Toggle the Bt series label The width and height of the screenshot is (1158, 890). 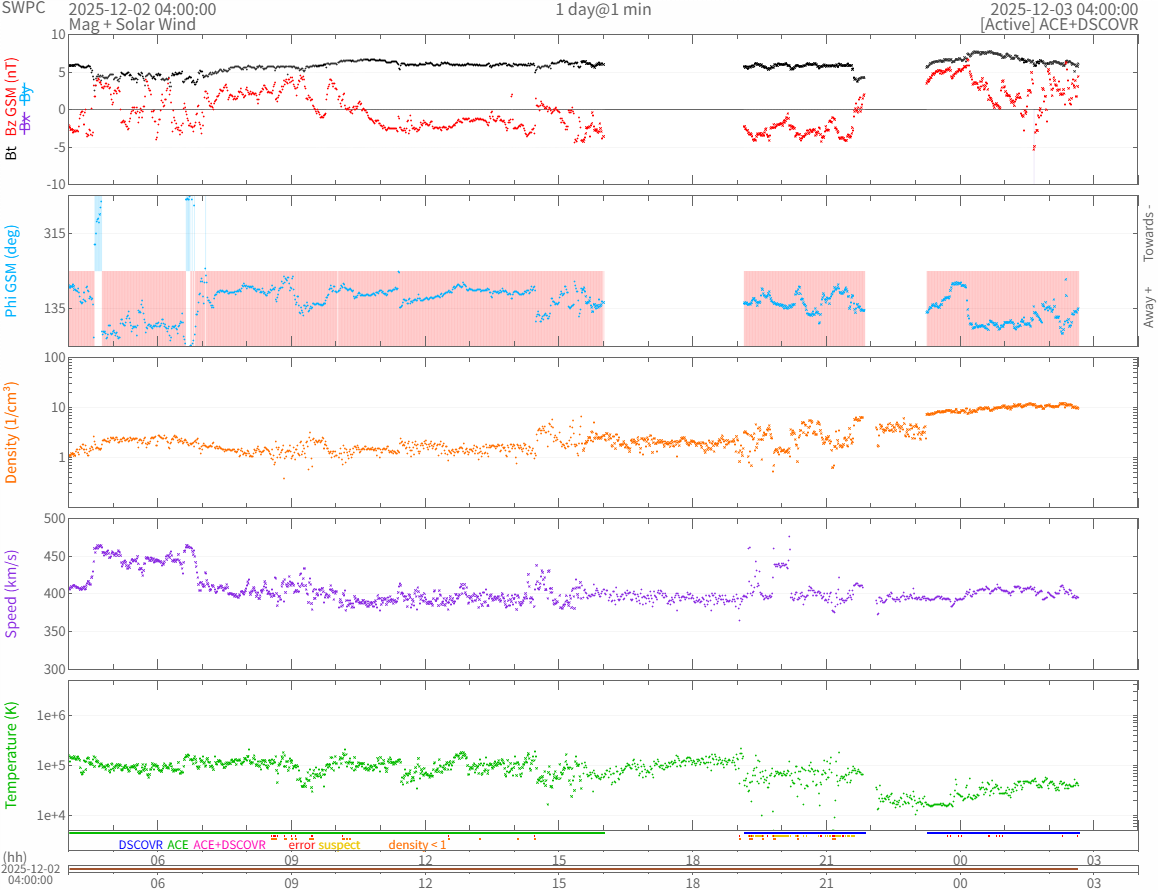tap(12, 153)
